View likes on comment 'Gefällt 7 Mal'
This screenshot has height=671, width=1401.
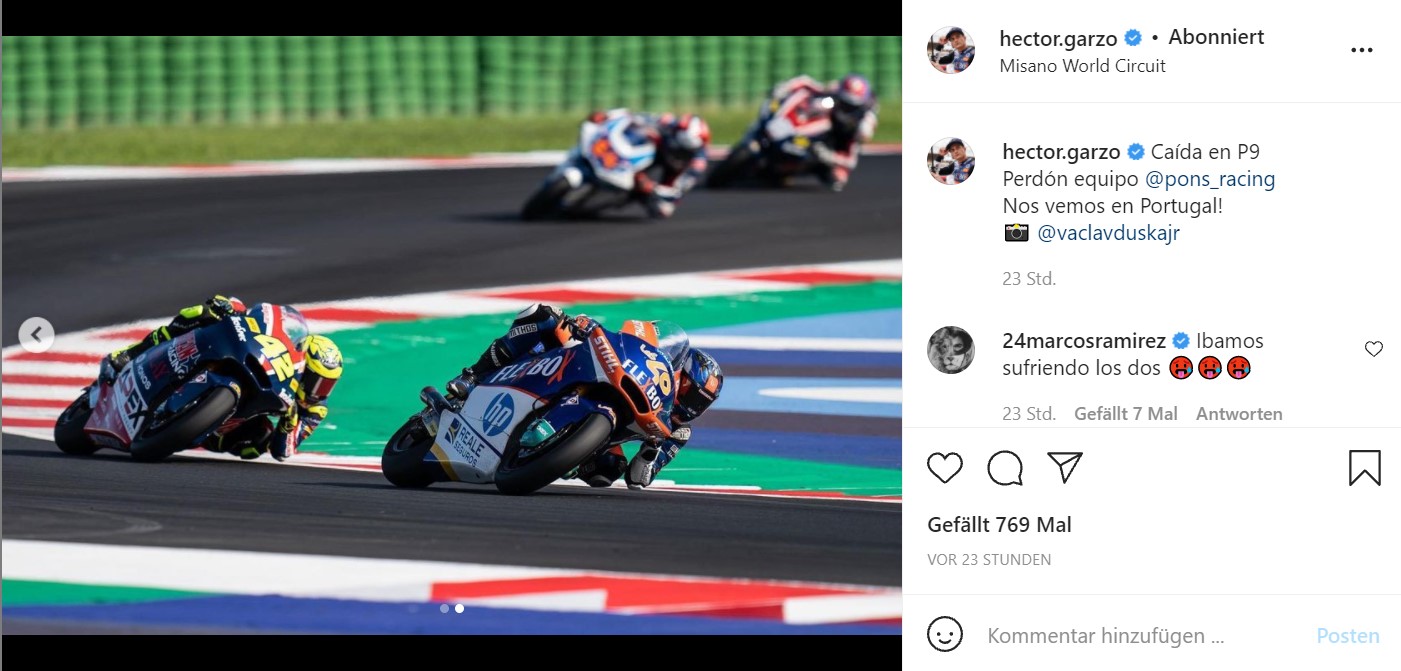(x=1125, y=413)
